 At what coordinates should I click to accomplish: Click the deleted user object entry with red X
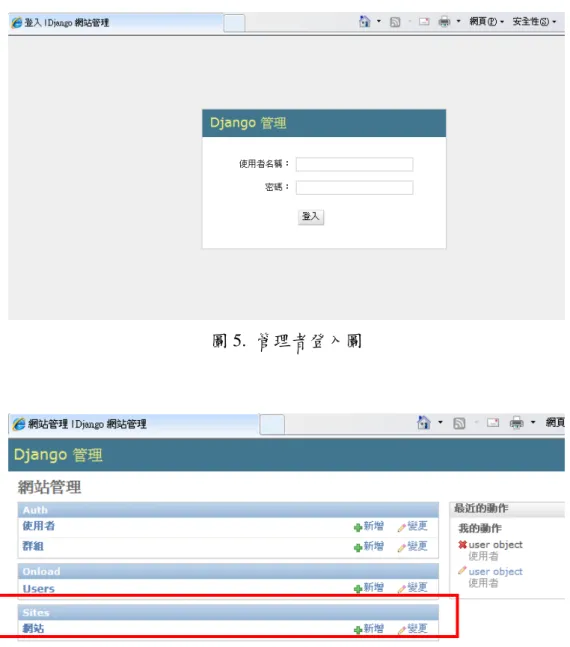coord(495,545)
